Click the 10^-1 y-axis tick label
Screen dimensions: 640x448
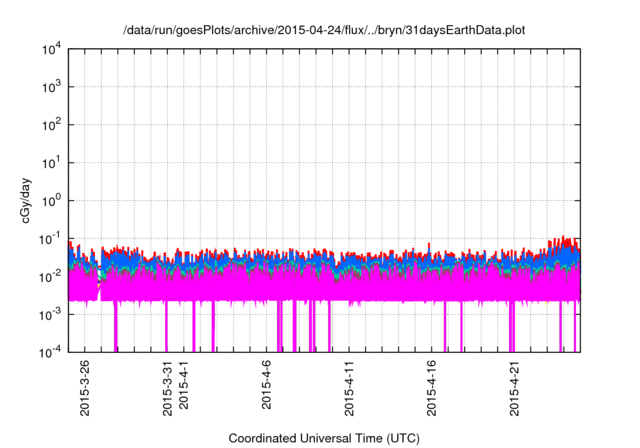50,239
